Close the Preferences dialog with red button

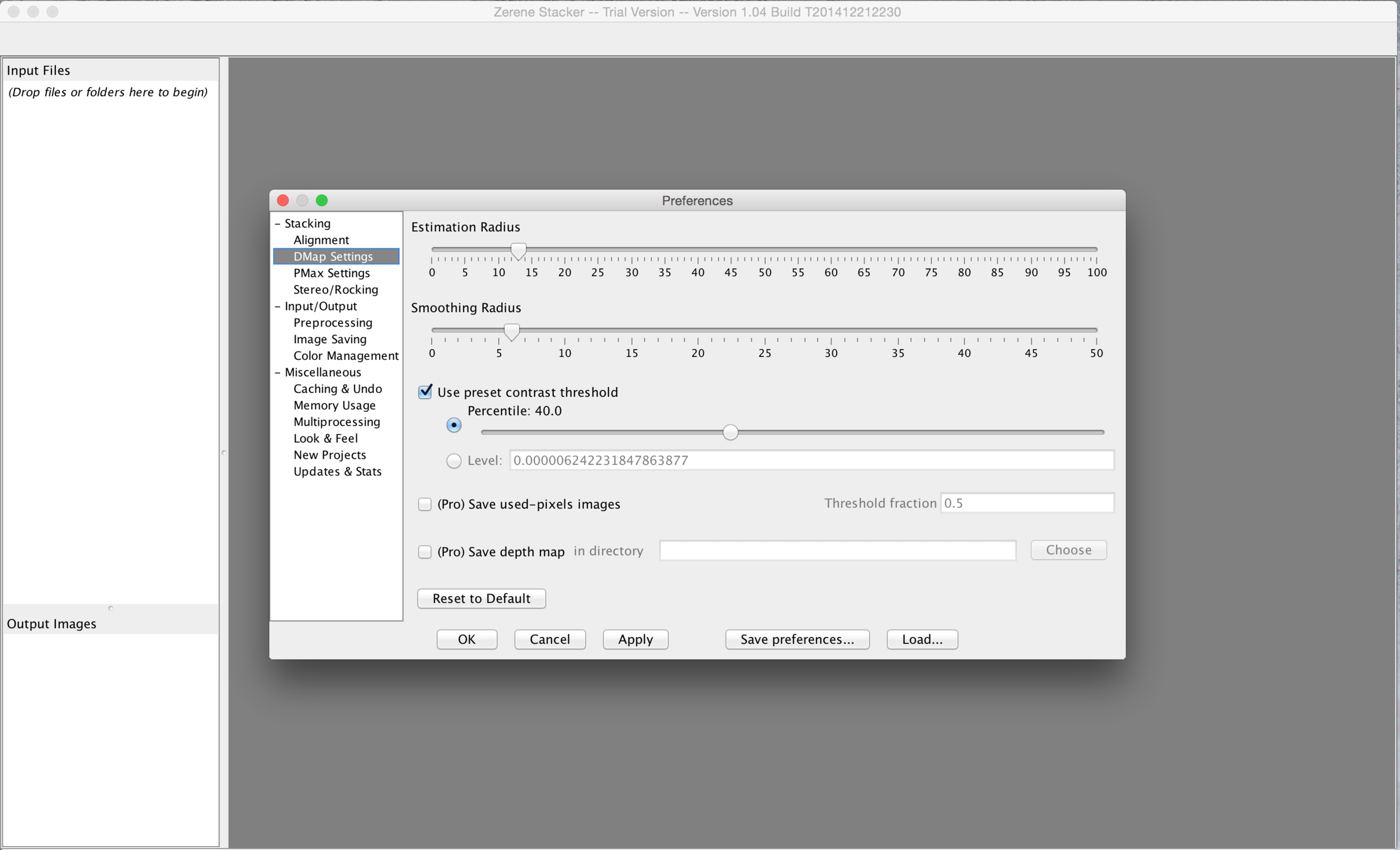[283, 200]
